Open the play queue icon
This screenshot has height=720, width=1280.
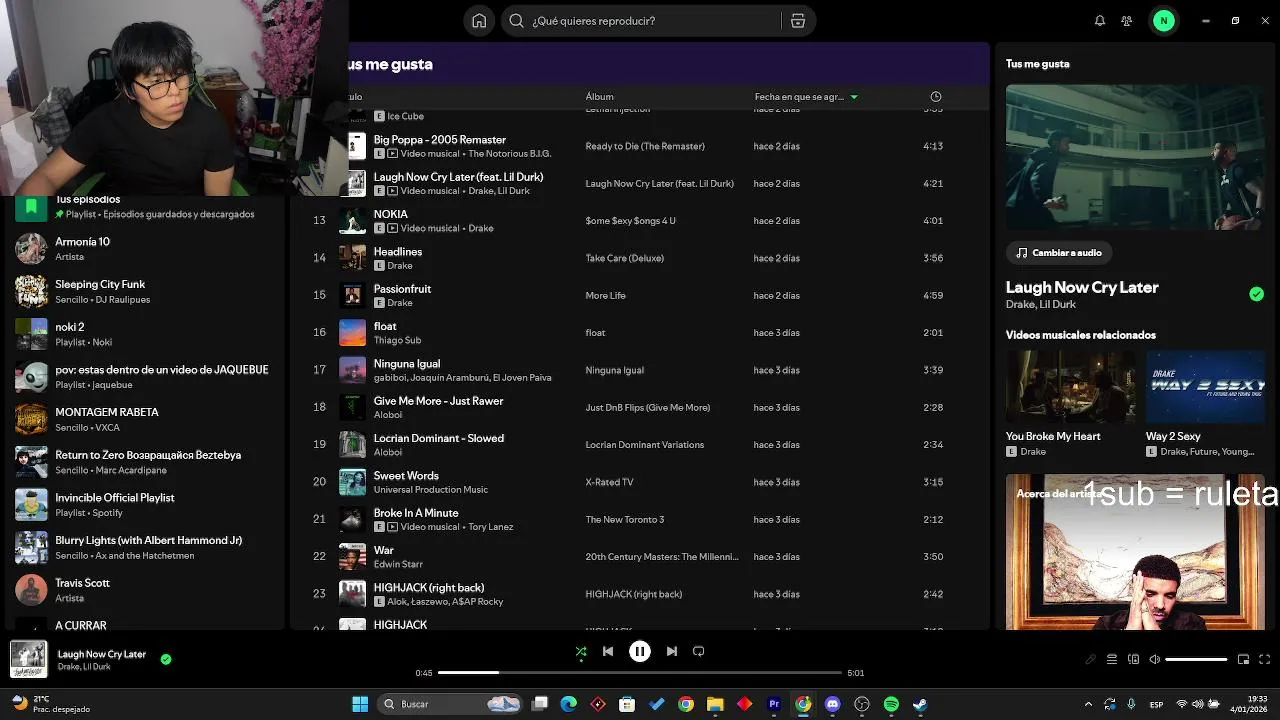click(1112, 660)
